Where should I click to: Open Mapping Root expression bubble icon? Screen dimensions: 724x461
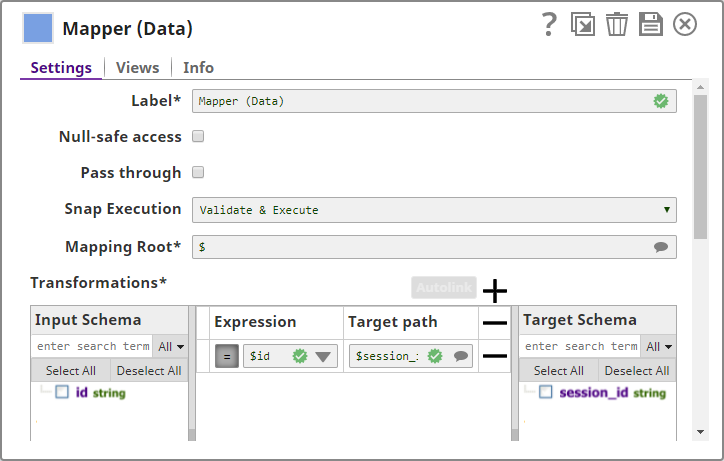click(661, 247)
